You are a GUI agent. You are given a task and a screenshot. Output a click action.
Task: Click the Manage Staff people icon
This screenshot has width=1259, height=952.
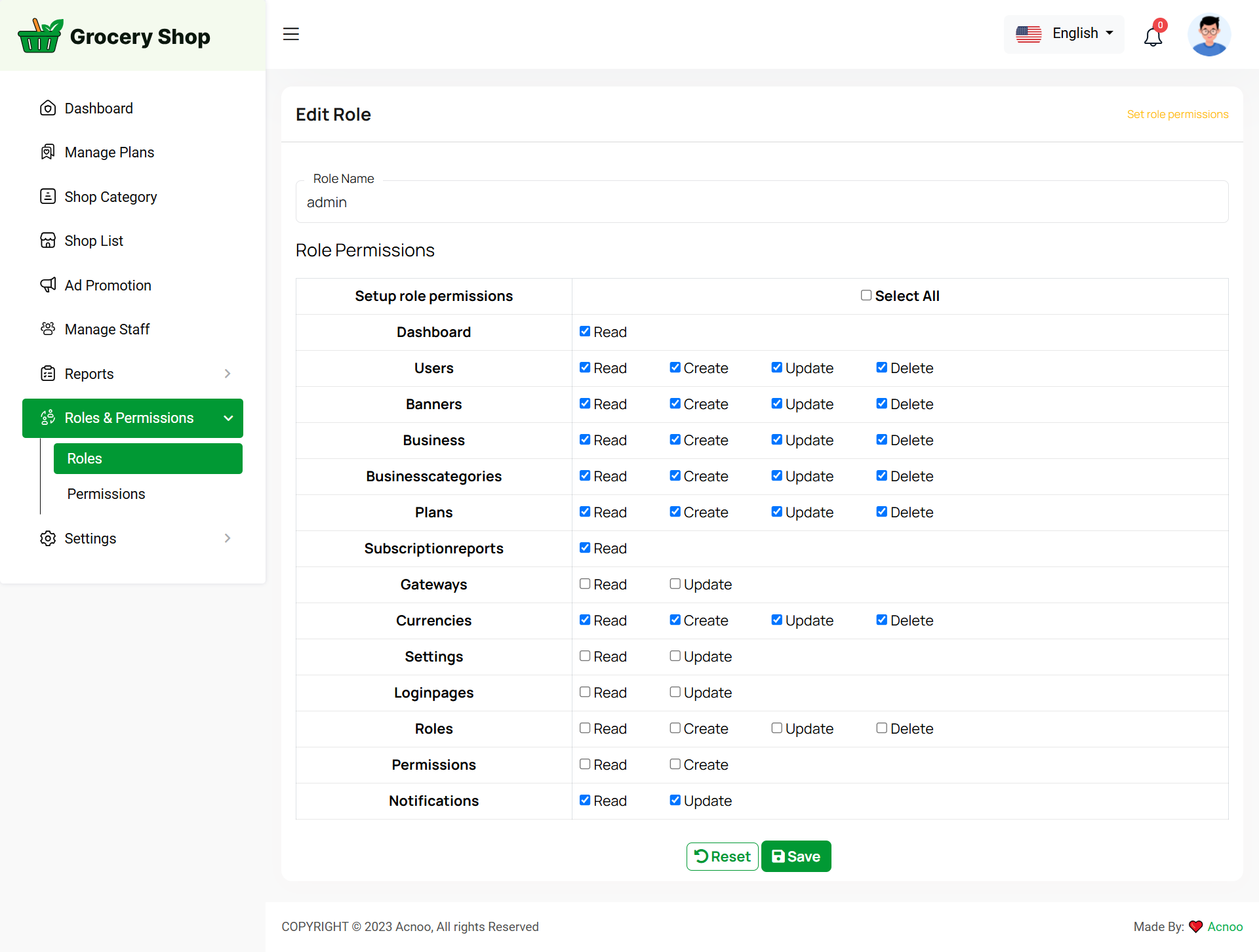(x=48, y=329)
